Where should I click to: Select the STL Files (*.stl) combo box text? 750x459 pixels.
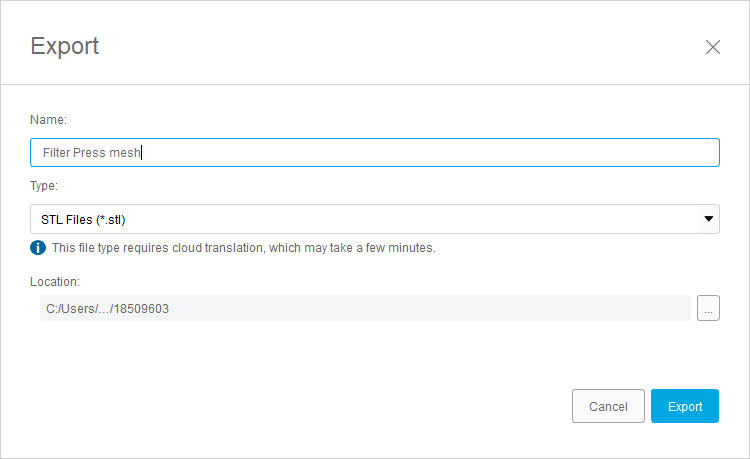point(84,219)
